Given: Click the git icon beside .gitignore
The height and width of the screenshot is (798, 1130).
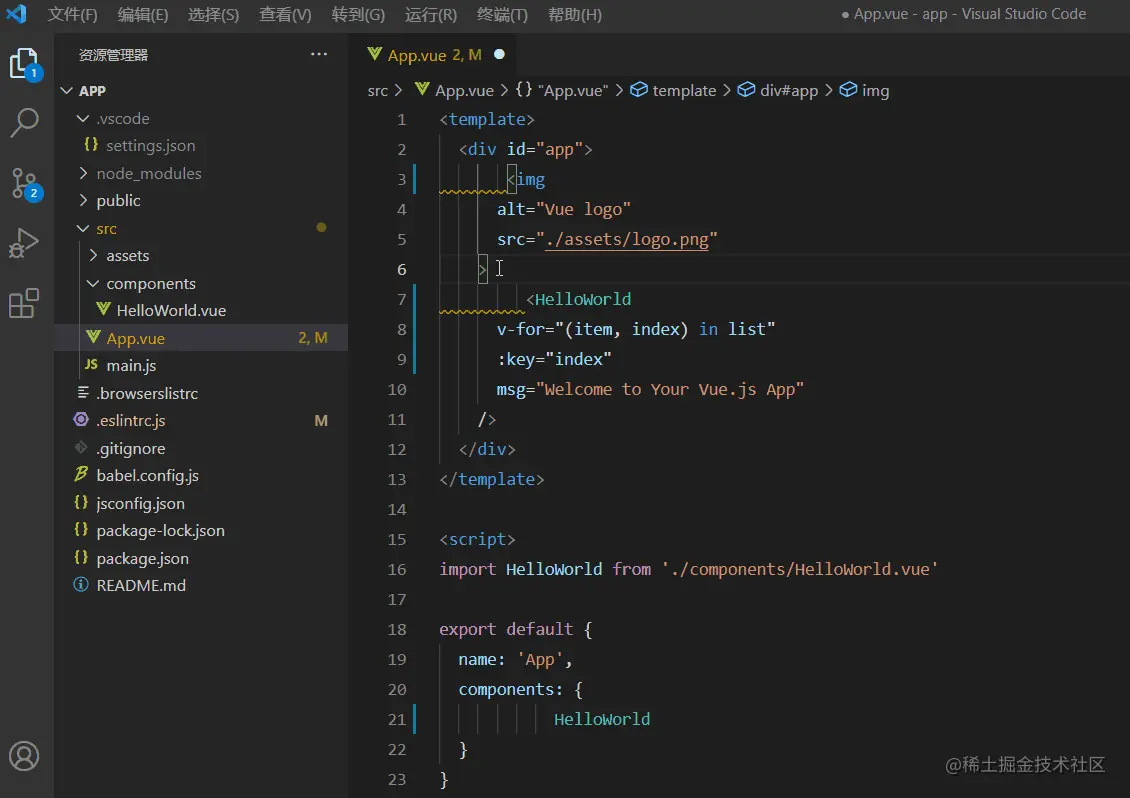Looking at the screenshot, I should pos(81,448).
